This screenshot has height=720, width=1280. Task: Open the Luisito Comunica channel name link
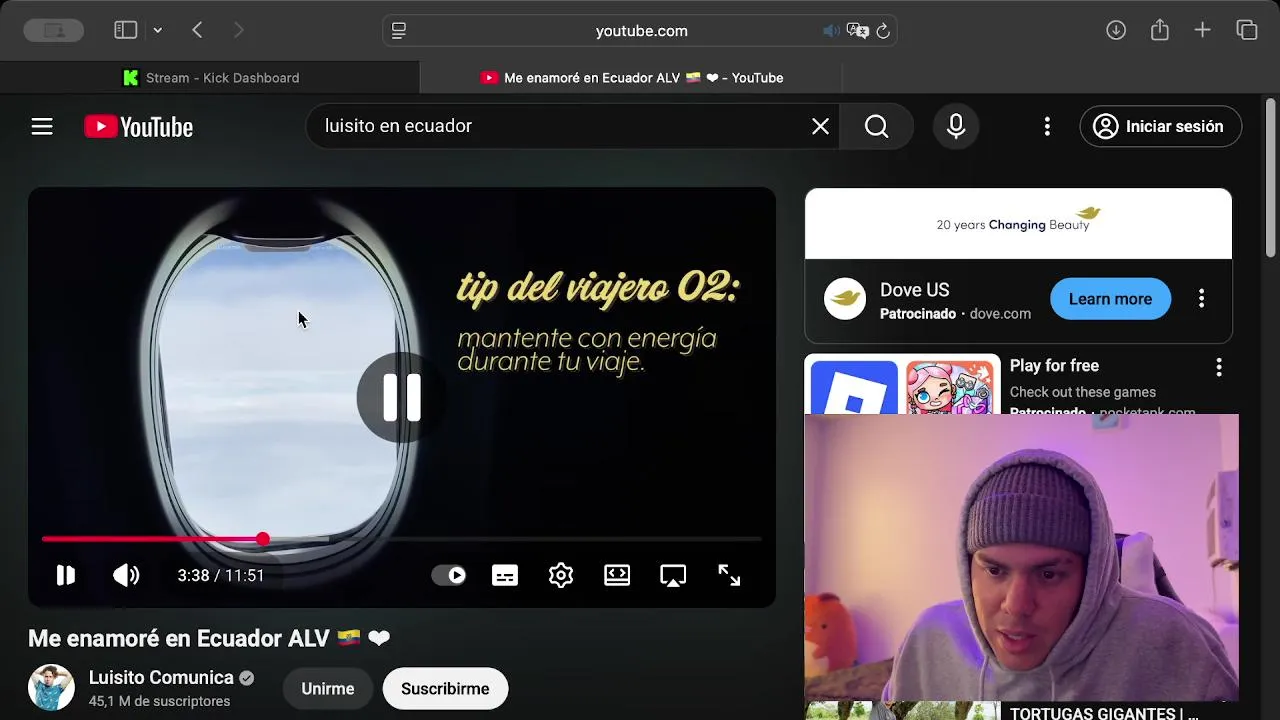pos(161,678)
